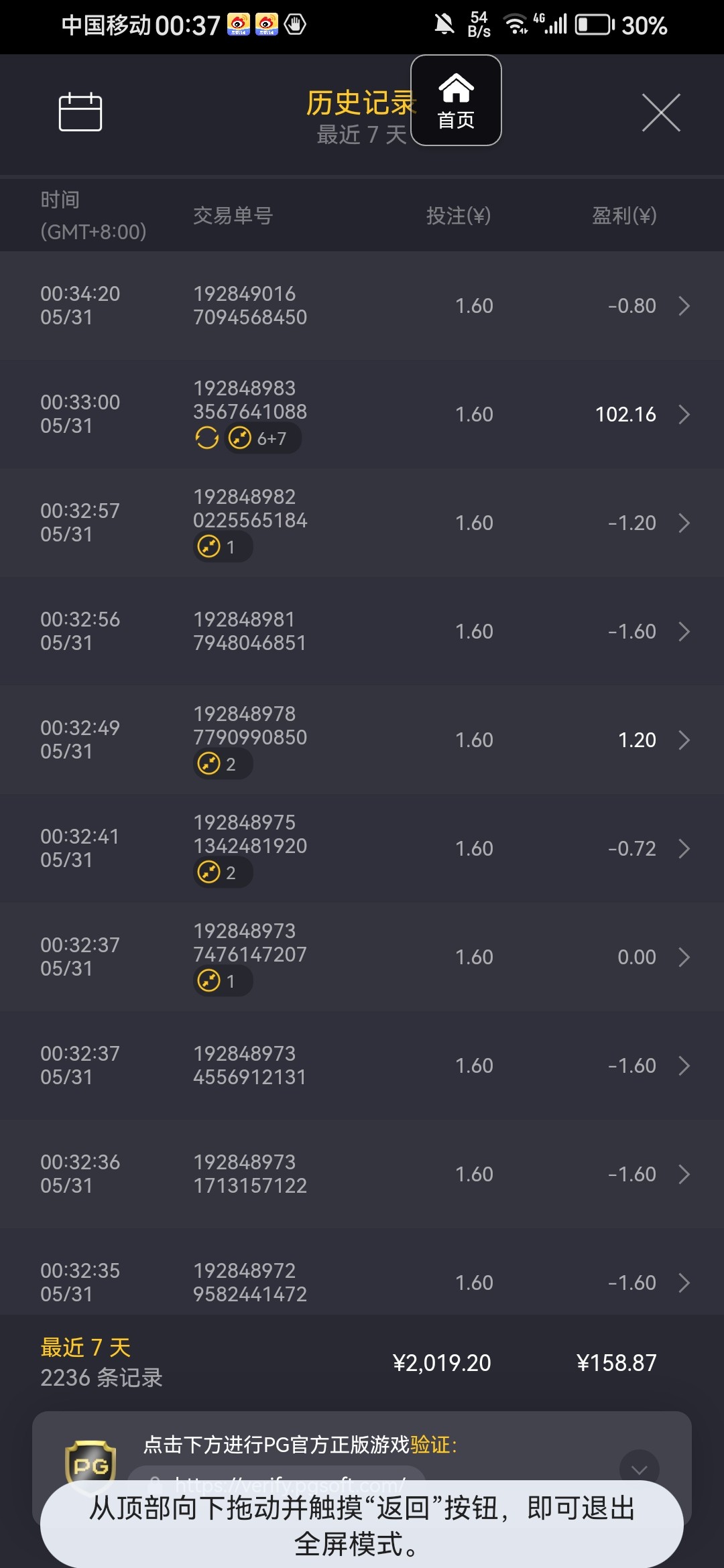Tap the spin badge on the 00:32:57 record
The width and height of the screenshot is (724, 1568).
pyautogui.click(x=222, y=547)
